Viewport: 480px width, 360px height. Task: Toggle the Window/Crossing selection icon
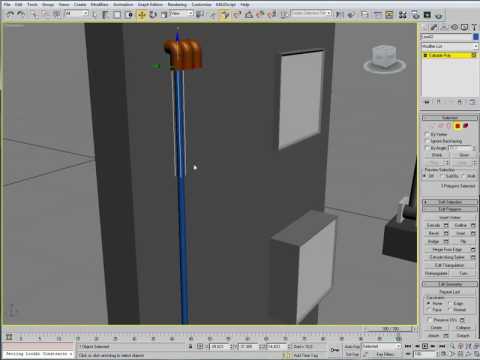click(x=130, y=15)
